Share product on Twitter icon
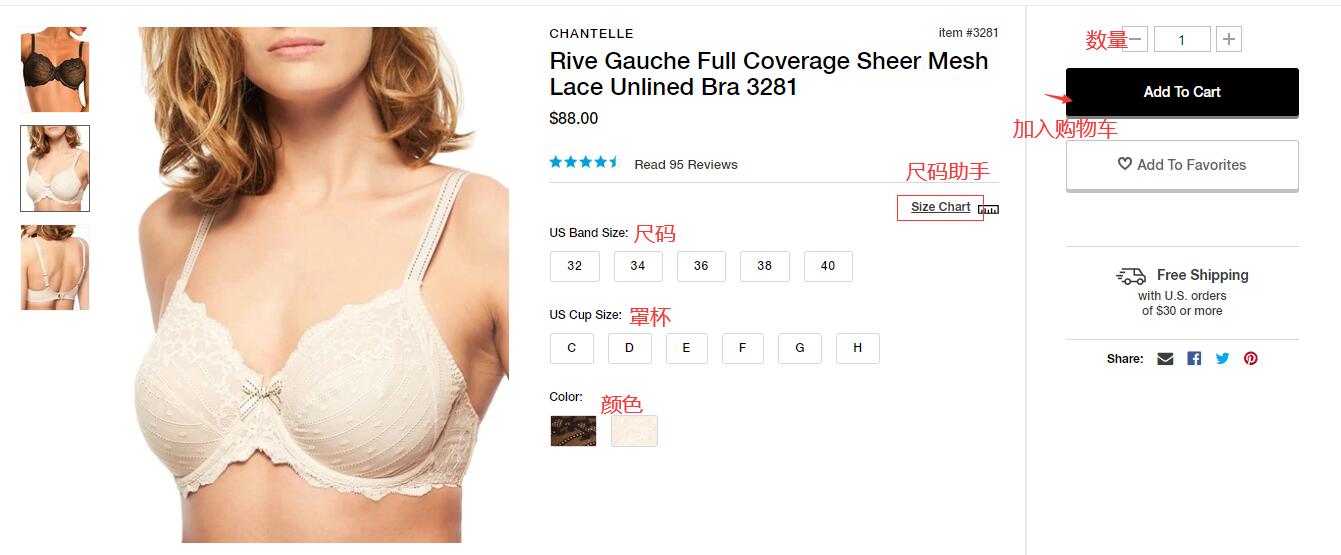The height and width of the screenshot is (555, 1341). 1222,358
